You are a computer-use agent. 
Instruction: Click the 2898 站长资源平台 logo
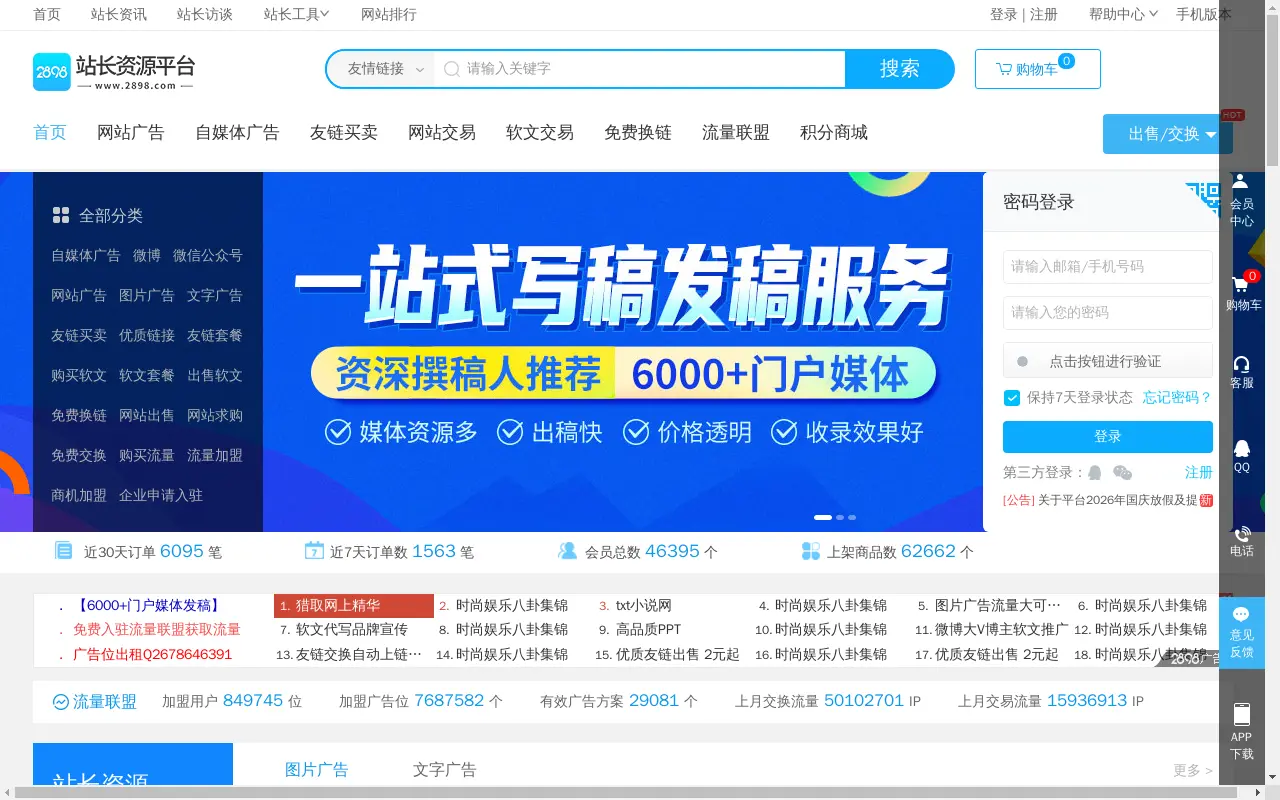114,71
